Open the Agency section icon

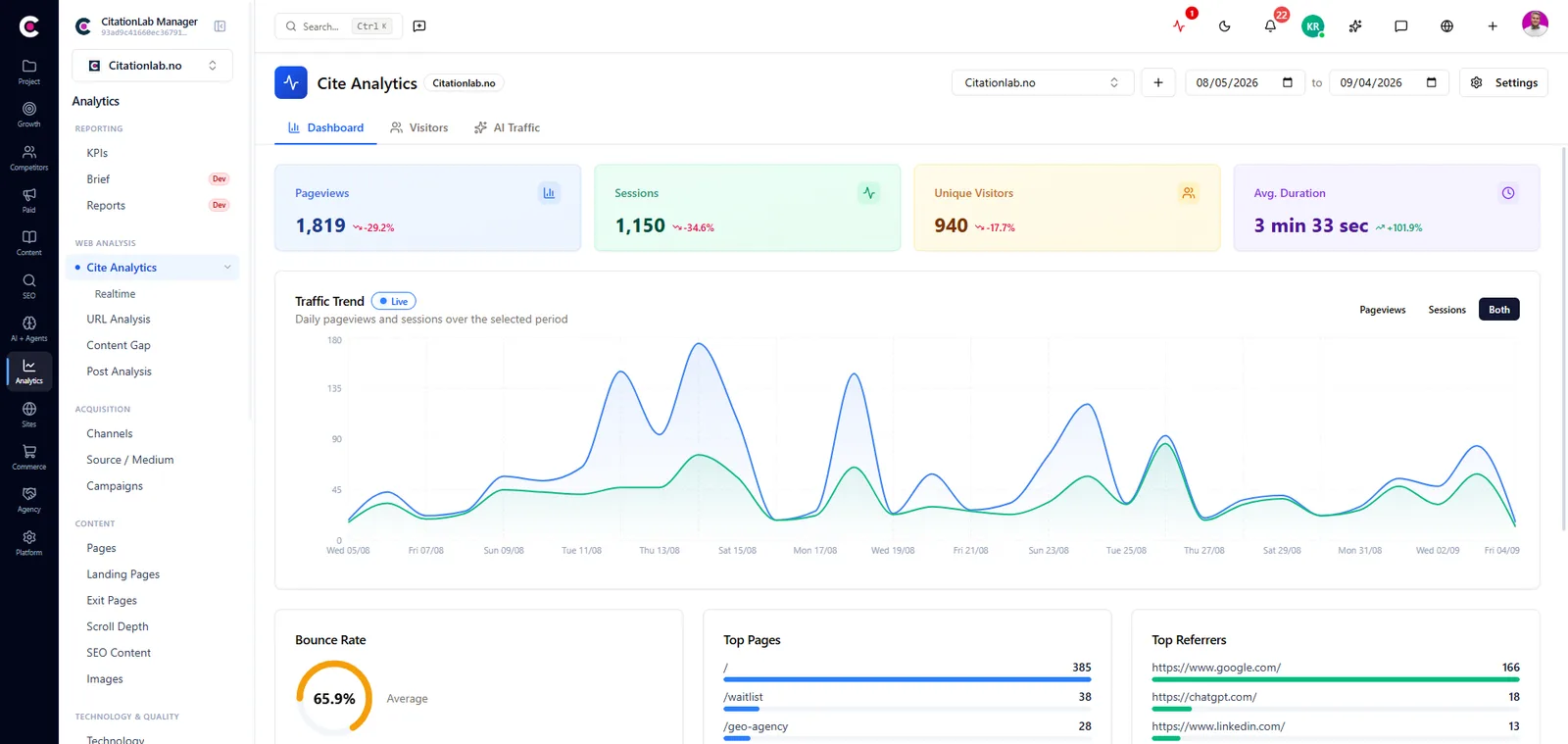point(29,500)
